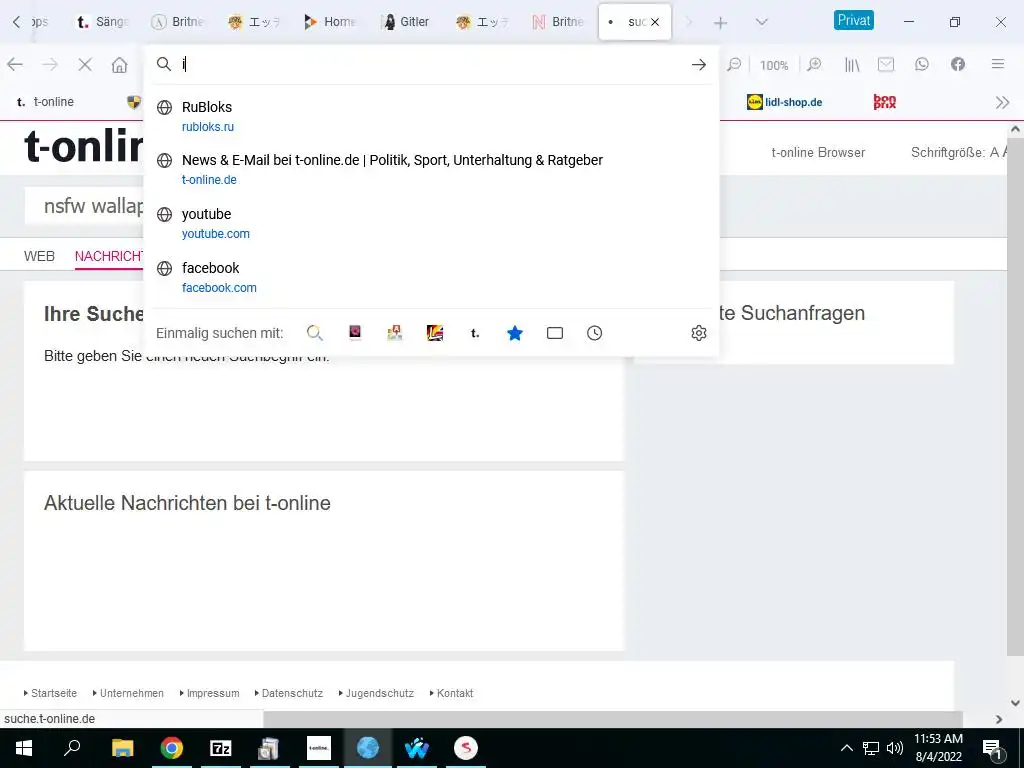
Task: Search once with the pink square engine icon
Action: [355, 333]
